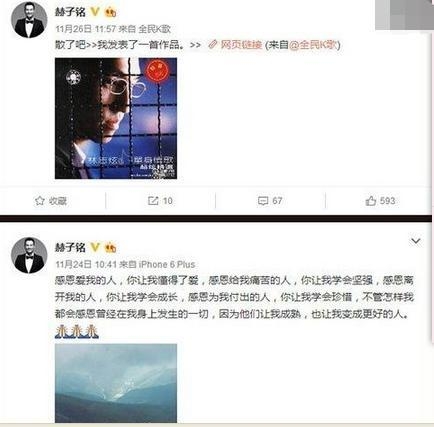Image resolution: width=434 pixels, height=427 pixels.
Task: Click the repost icon showing 10
Action: point(153,201)
